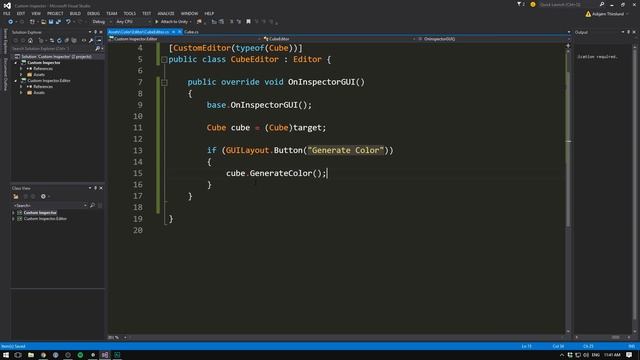Click the Refresh icon in Solution Explorer
Image resolution: width=640 pixels, height=360 pixels.
(59, 40)
